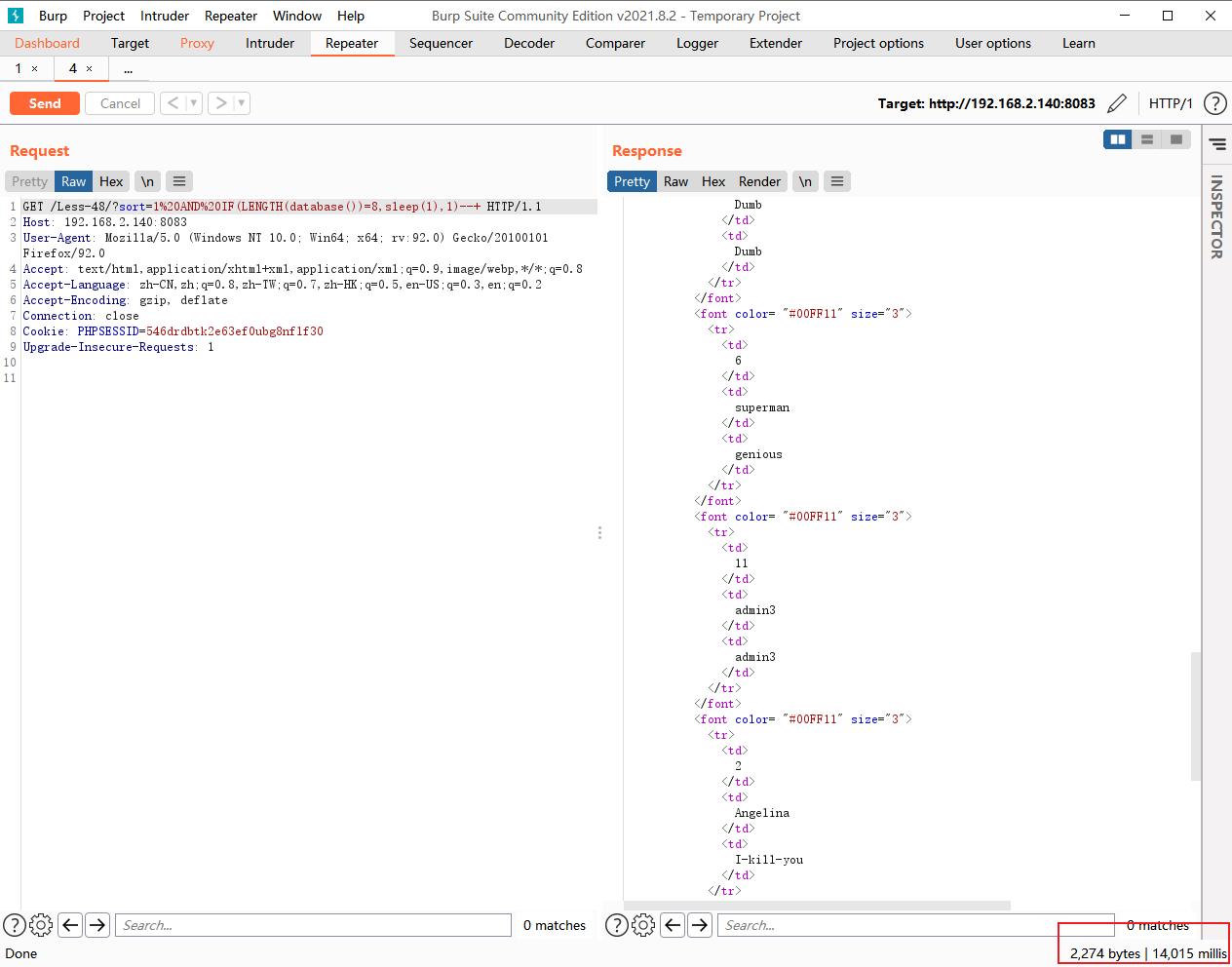Switch to combined tabbed layout view

1176,139
